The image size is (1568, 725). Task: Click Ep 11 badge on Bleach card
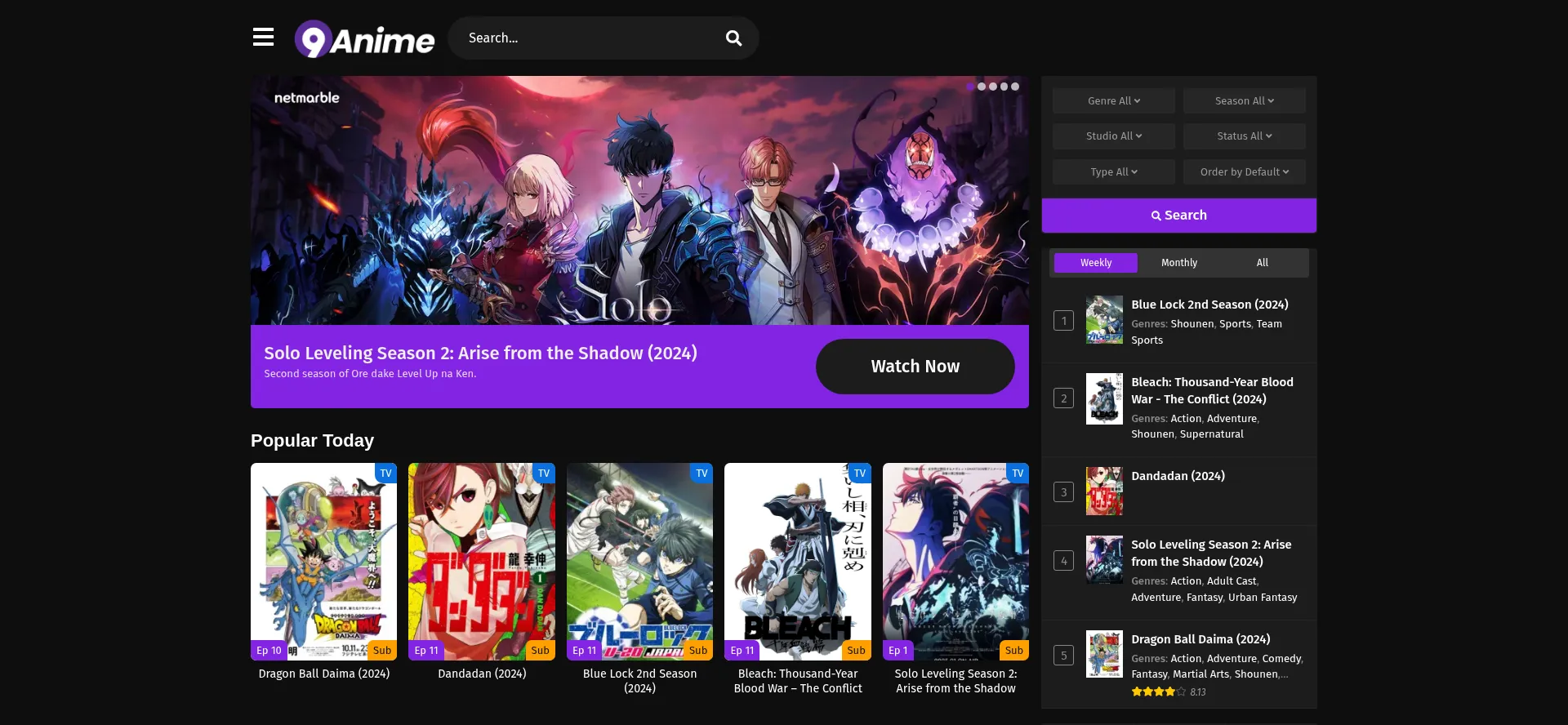(x=742, y=651)
